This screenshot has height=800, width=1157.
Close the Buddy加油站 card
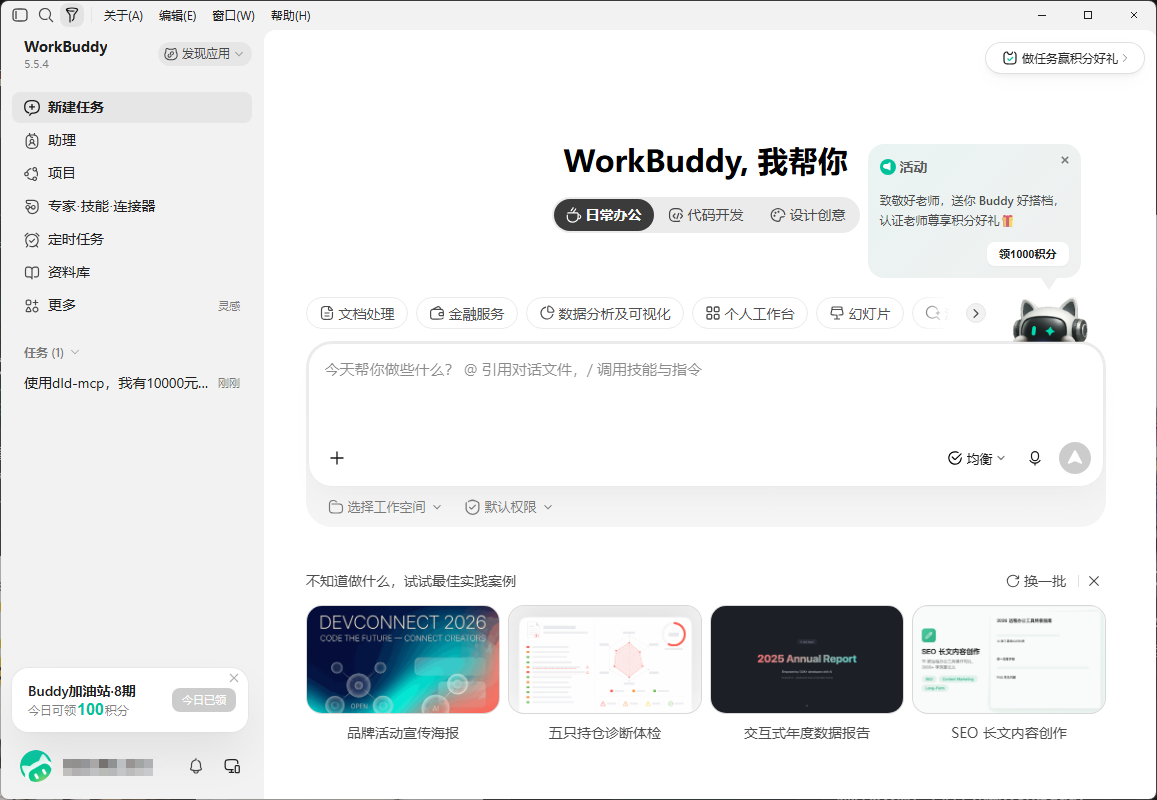[234, 677]
